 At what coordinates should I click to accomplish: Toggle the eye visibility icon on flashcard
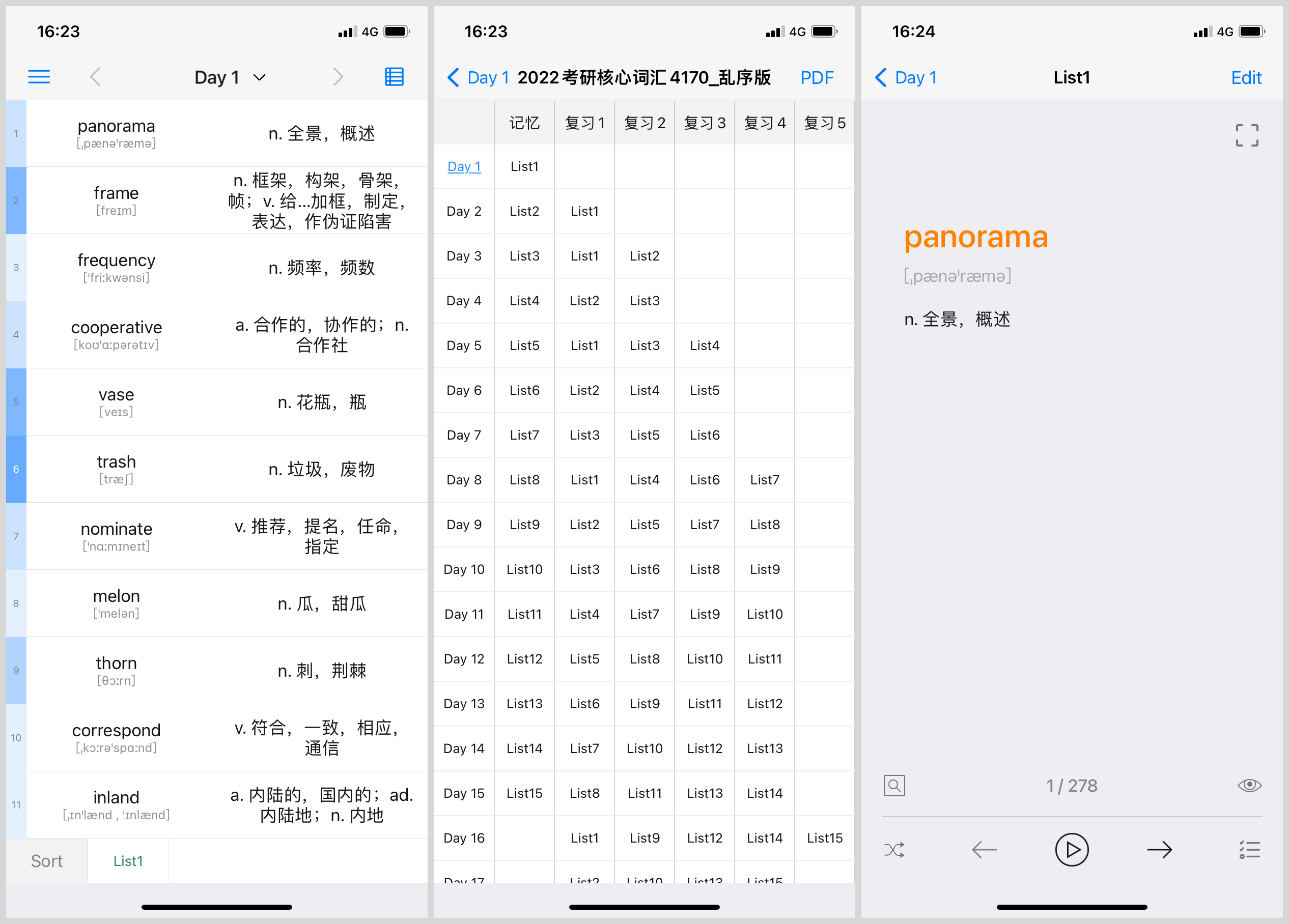point(1249,786)
